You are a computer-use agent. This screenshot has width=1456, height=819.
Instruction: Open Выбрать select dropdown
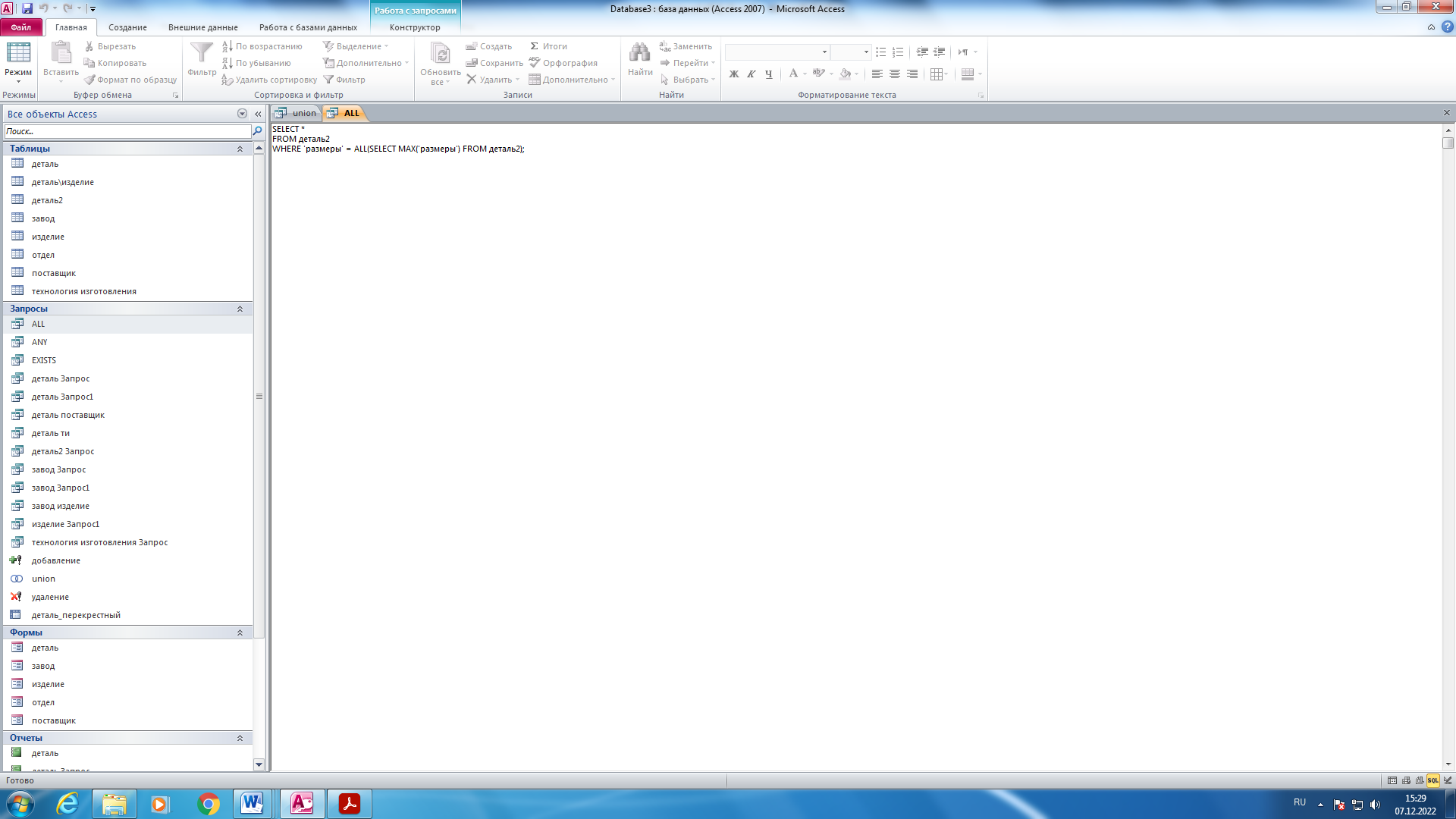[x=687, y=80]
